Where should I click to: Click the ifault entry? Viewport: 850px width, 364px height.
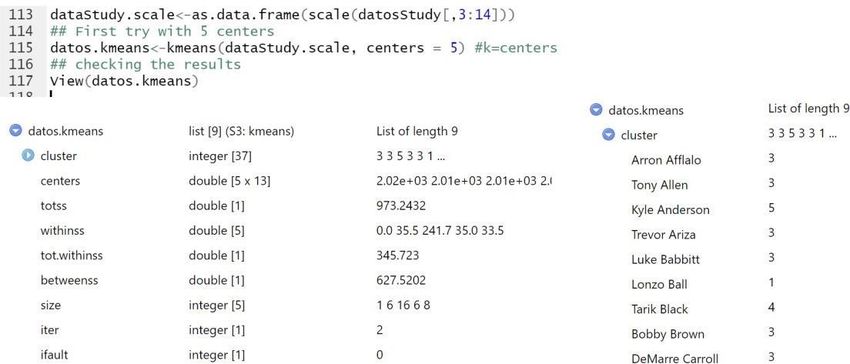coord(54,355)
